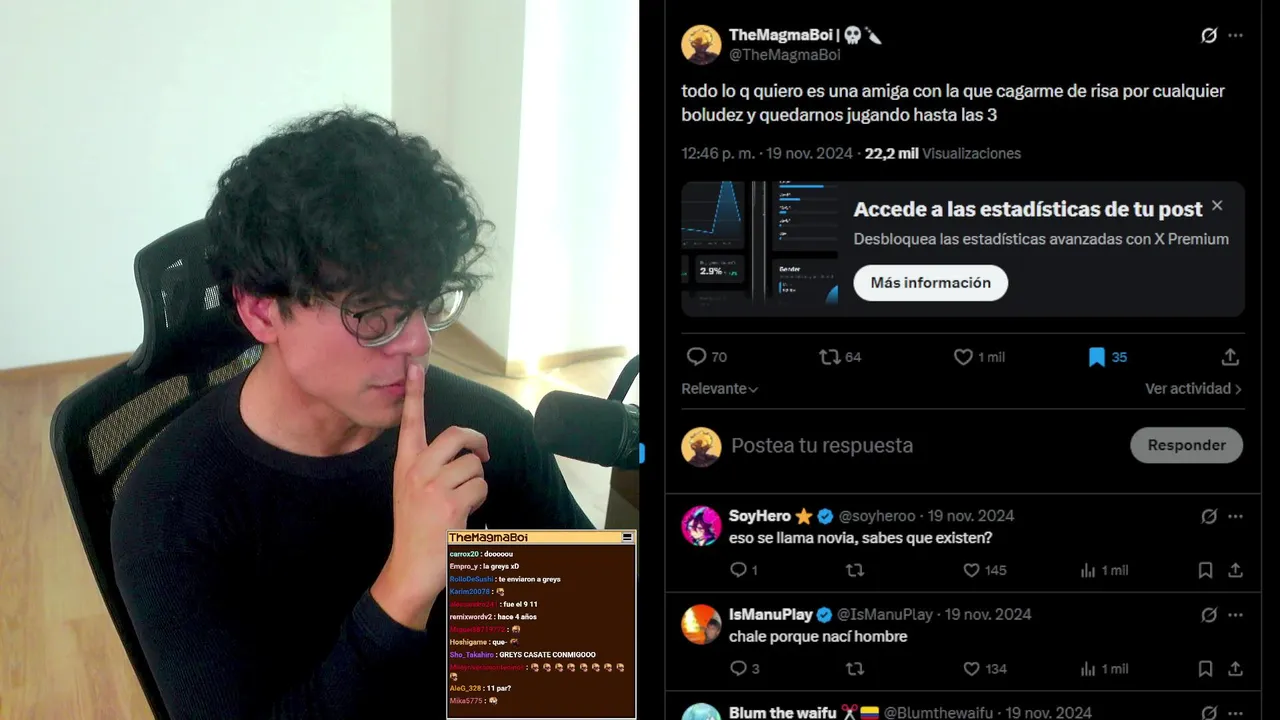This screenshot has width=1280, height=720.
Task: Open the reply icon showing 70 comments
Action: tap(697, 357)
